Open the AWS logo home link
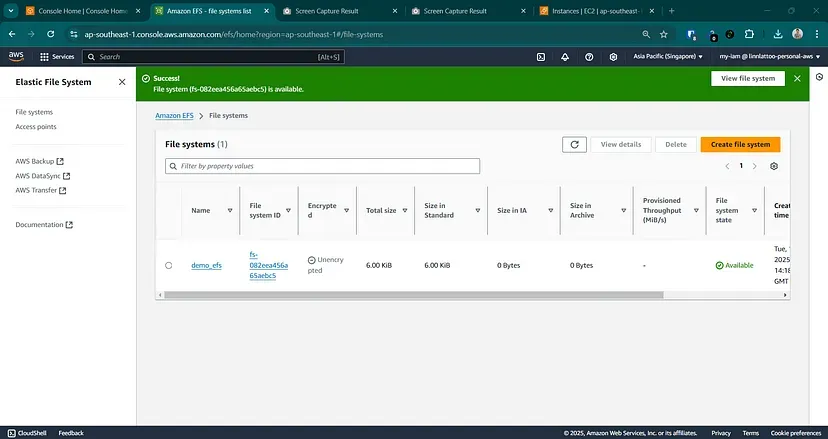Viewport: 828px width, 439px height. pos(16,57)
